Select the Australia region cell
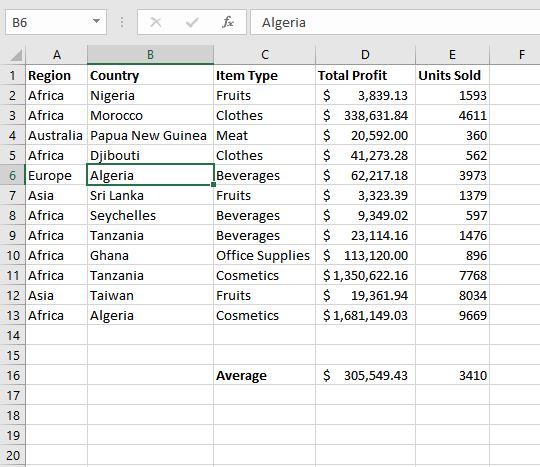 coord(56,135)
